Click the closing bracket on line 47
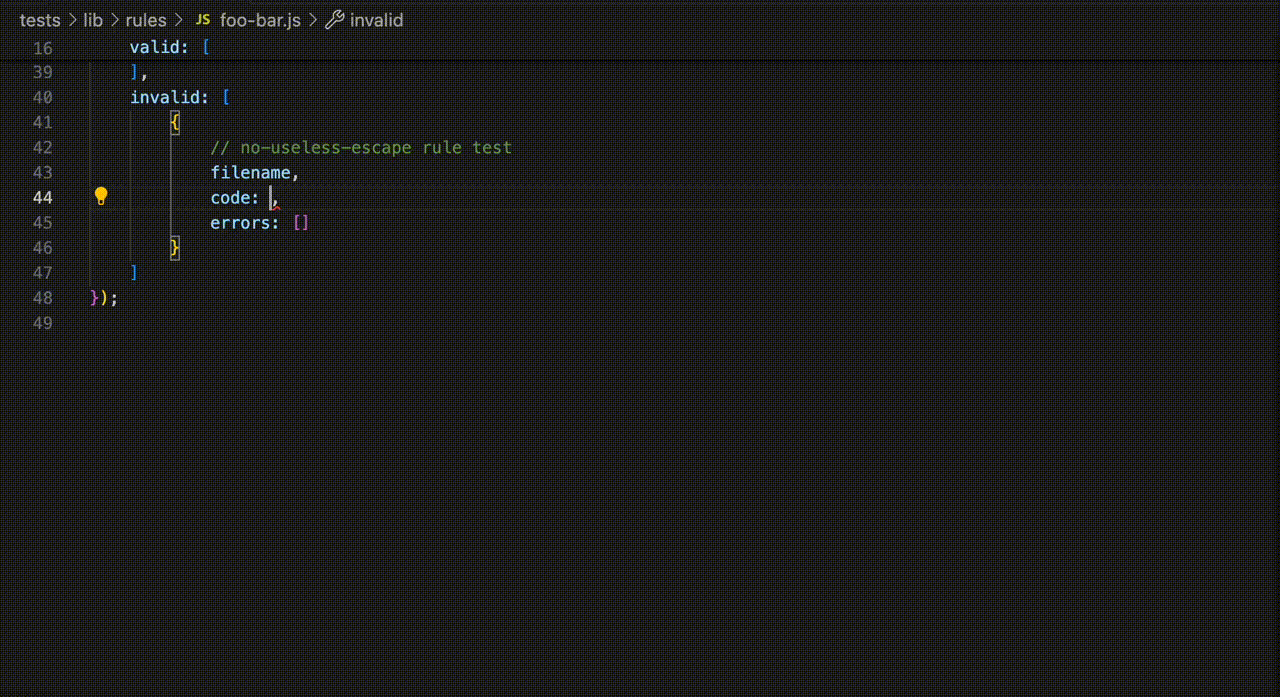The height and width of the screenshot is (697, 1280). (134, 272)
